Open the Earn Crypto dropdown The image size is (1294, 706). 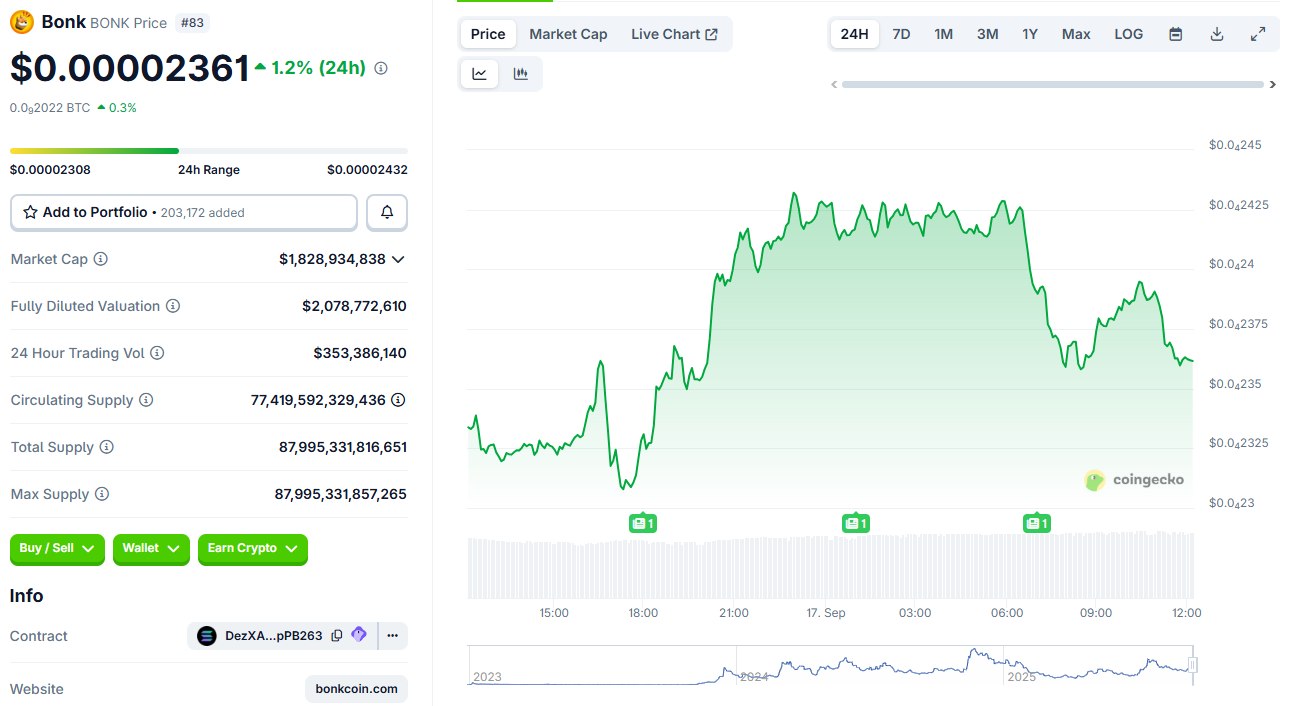(x=253, y=548)
